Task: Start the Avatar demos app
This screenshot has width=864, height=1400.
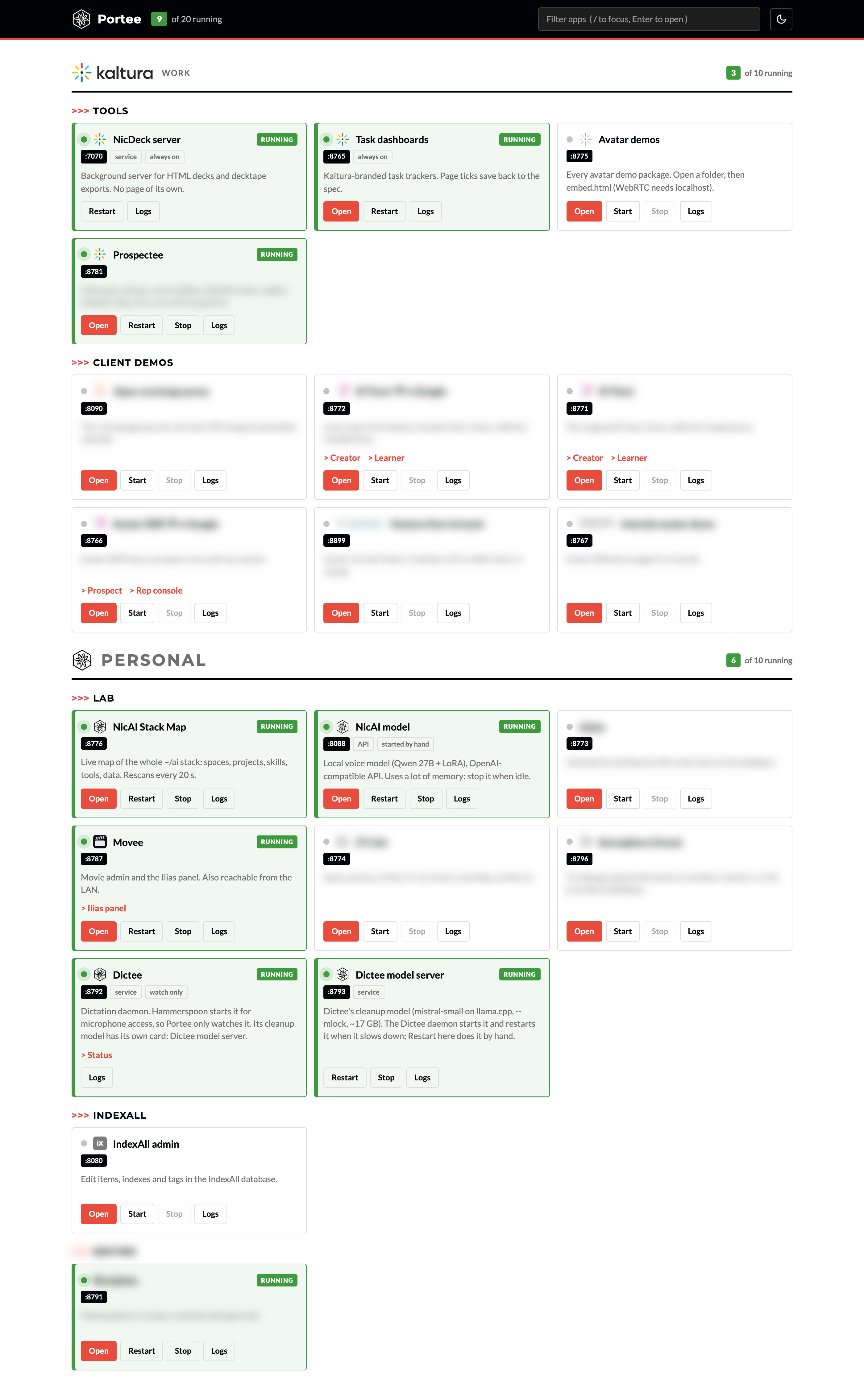Action: pos(622,211)
